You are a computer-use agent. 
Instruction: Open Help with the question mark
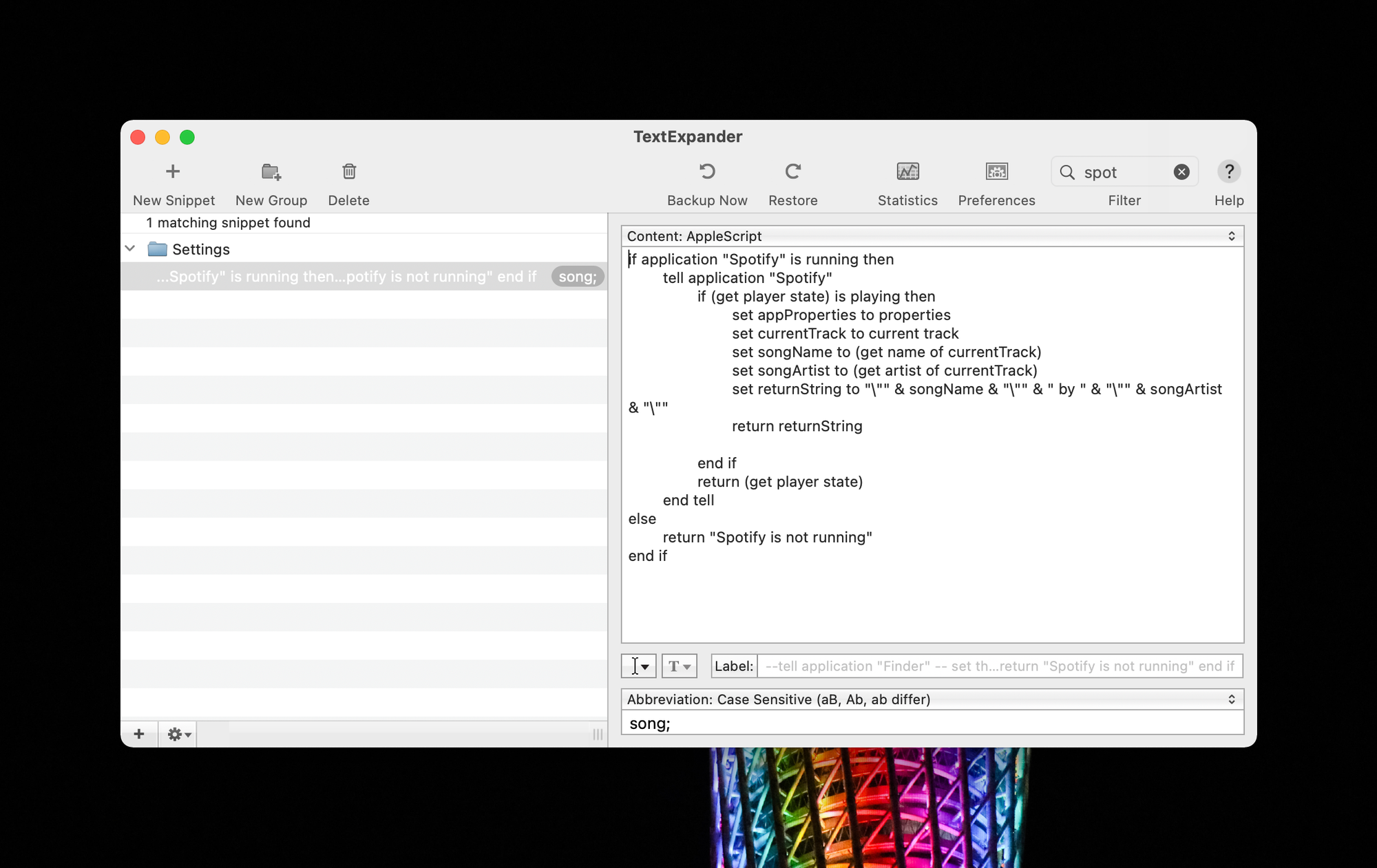[1229, 171]
